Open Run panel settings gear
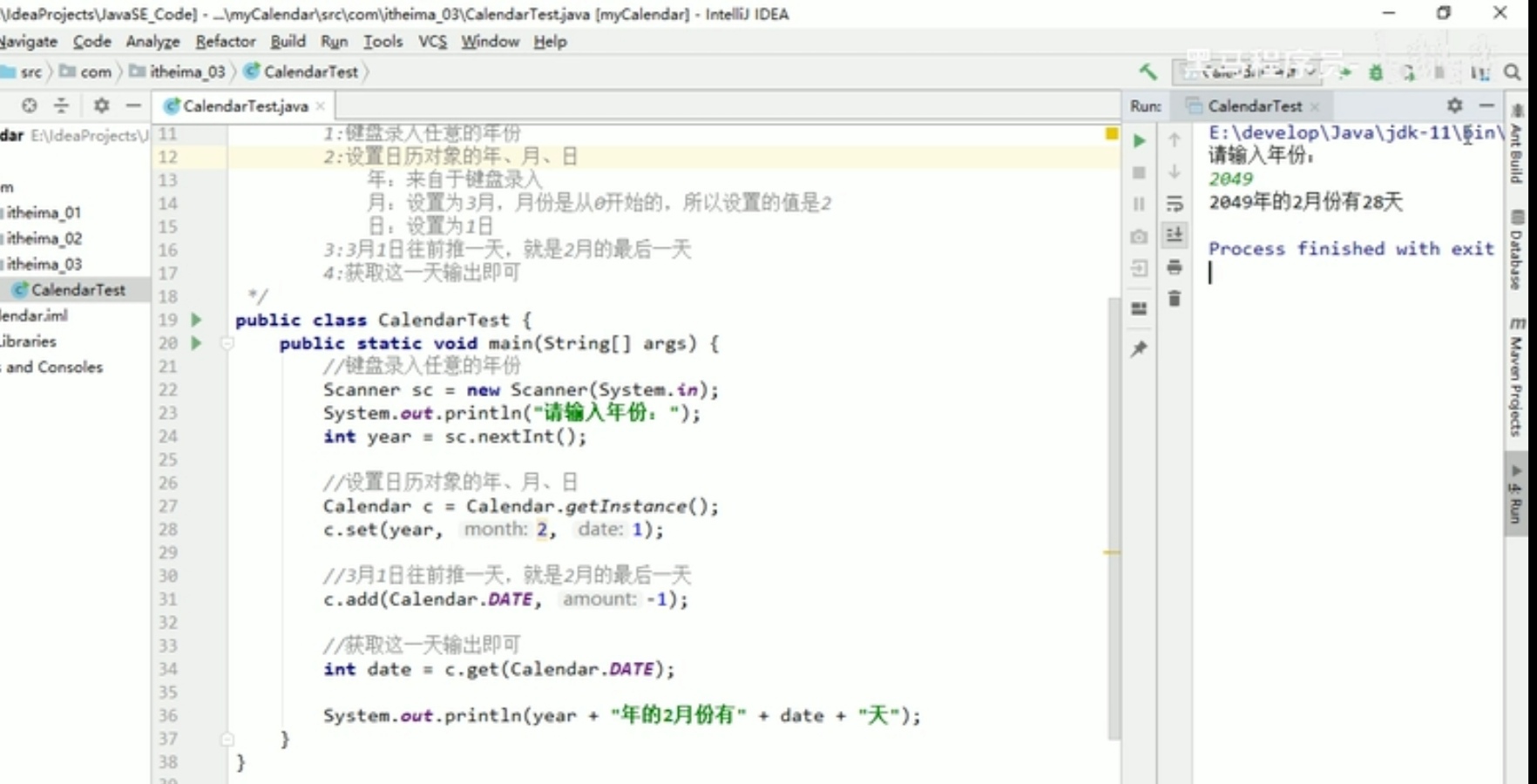Image resolution: width=1537 pixels, height=784 pixels. pos(1455,105)
